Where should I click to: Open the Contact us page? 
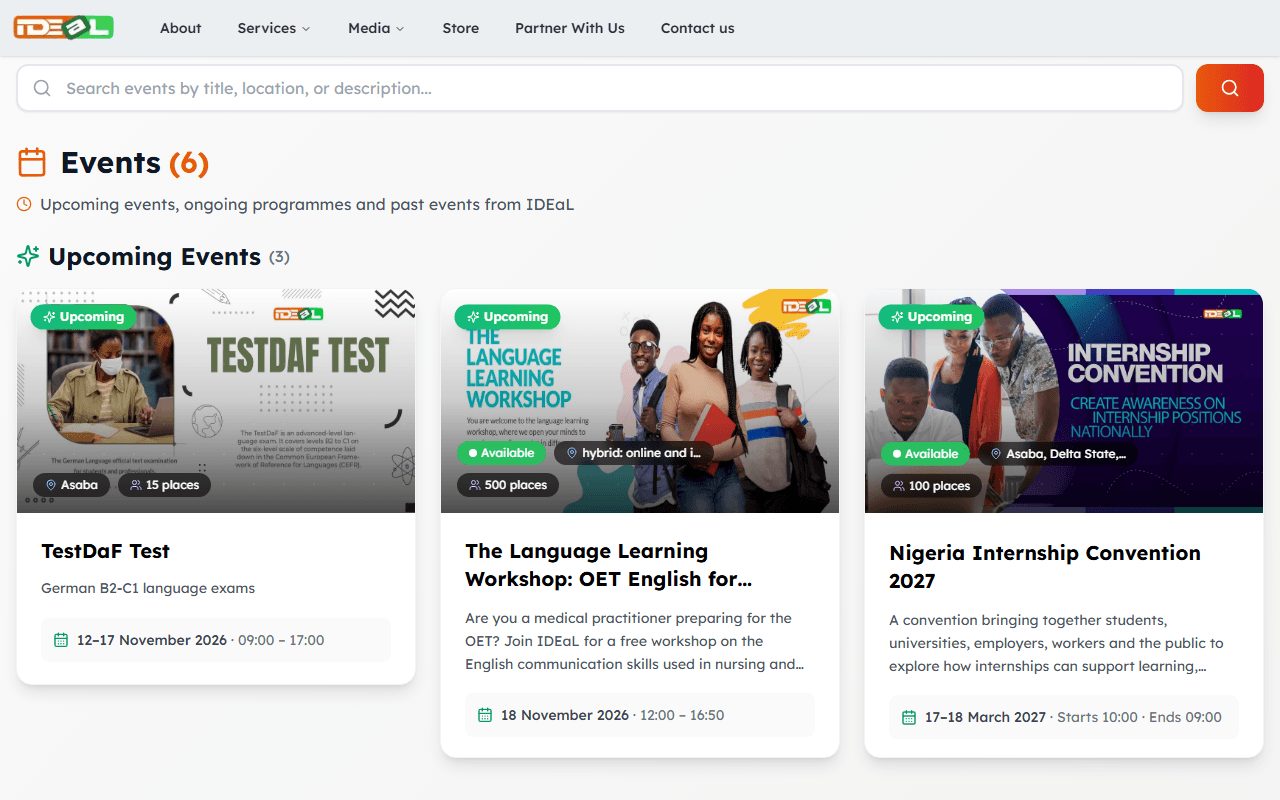point(698,28)
